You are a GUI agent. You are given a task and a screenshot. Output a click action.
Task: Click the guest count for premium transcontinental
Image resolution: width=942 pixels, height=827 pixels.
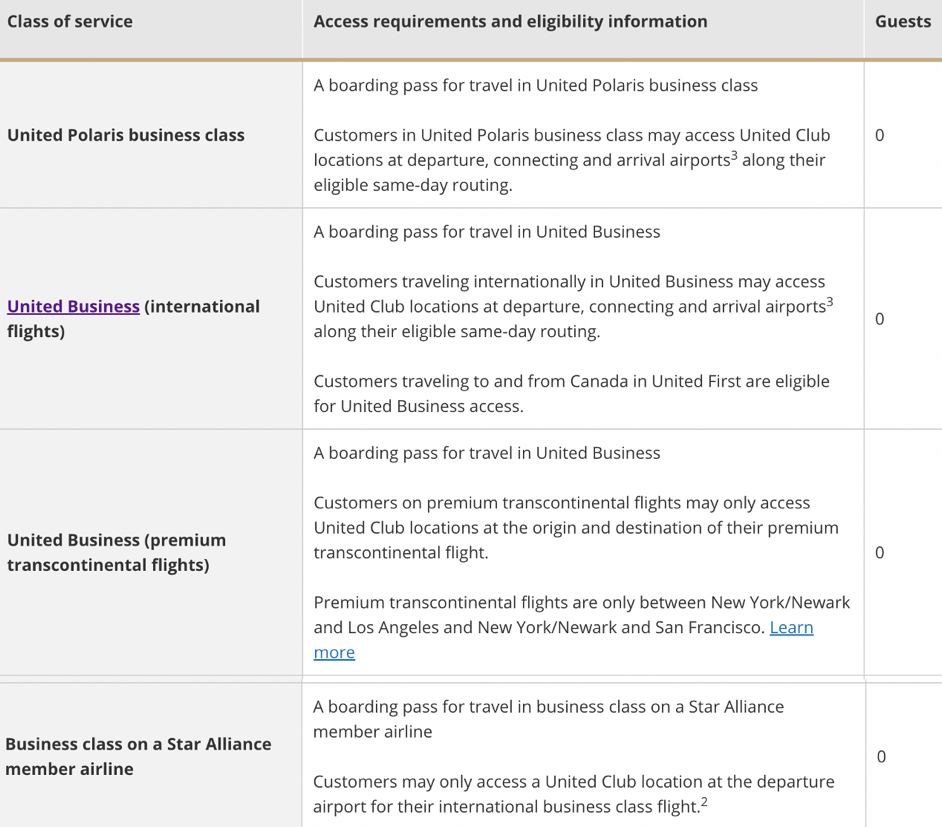[x=879, y=552]
